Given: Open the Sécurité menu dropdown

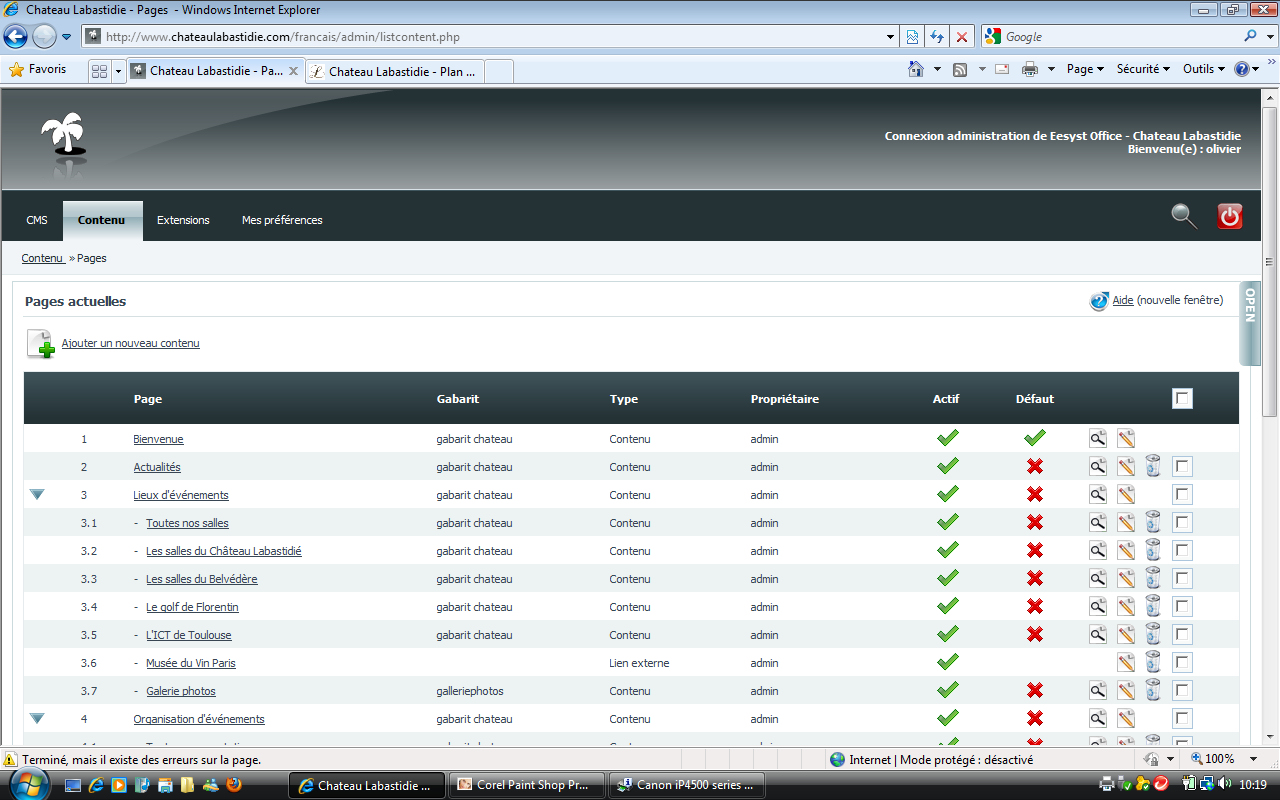Looking at the screenshot, I should 1143,69.
